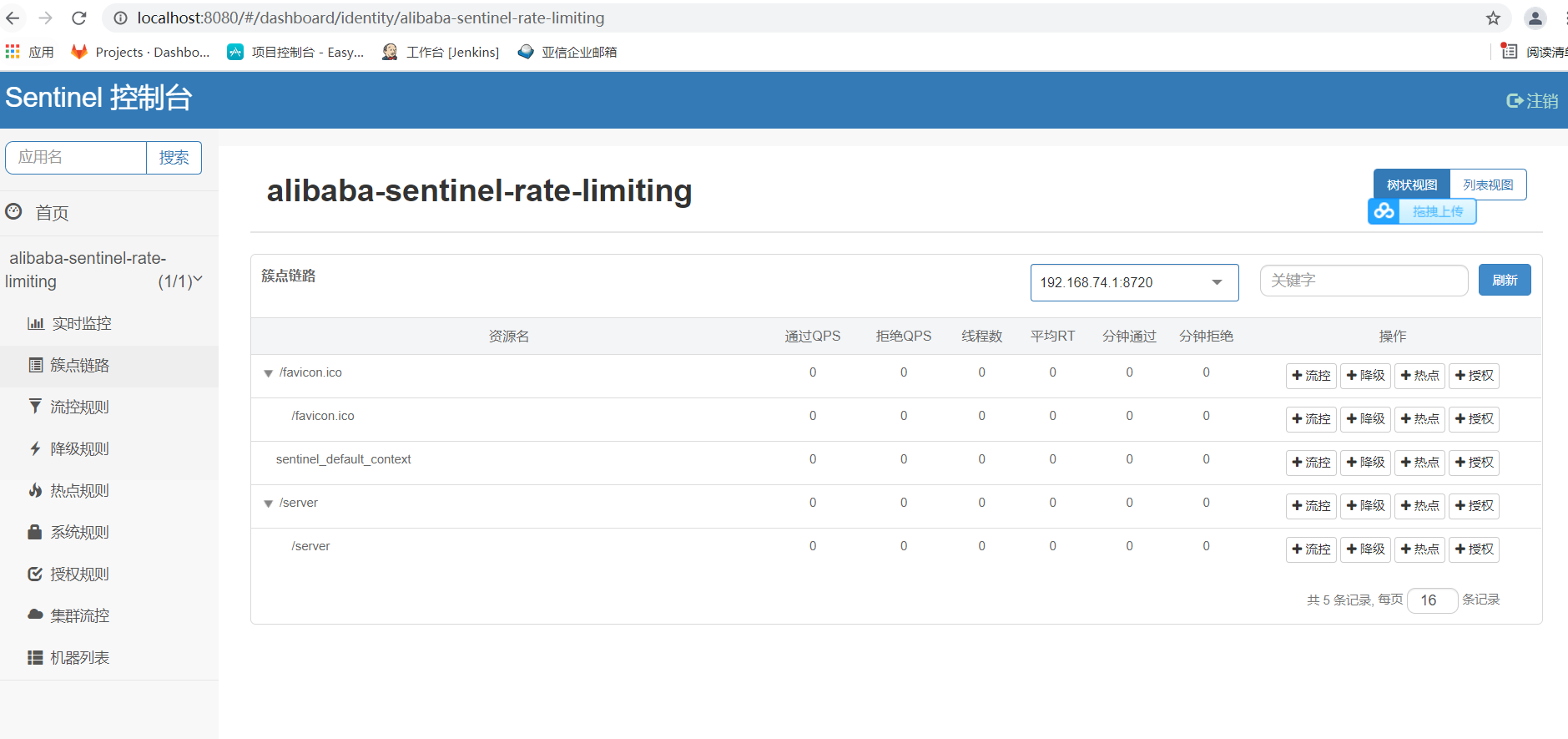Image resolution: width=1568 pixels, height=739 pixels.
Task: Click the 集群流控 cloud icon
Action: (x=35, y=615)
